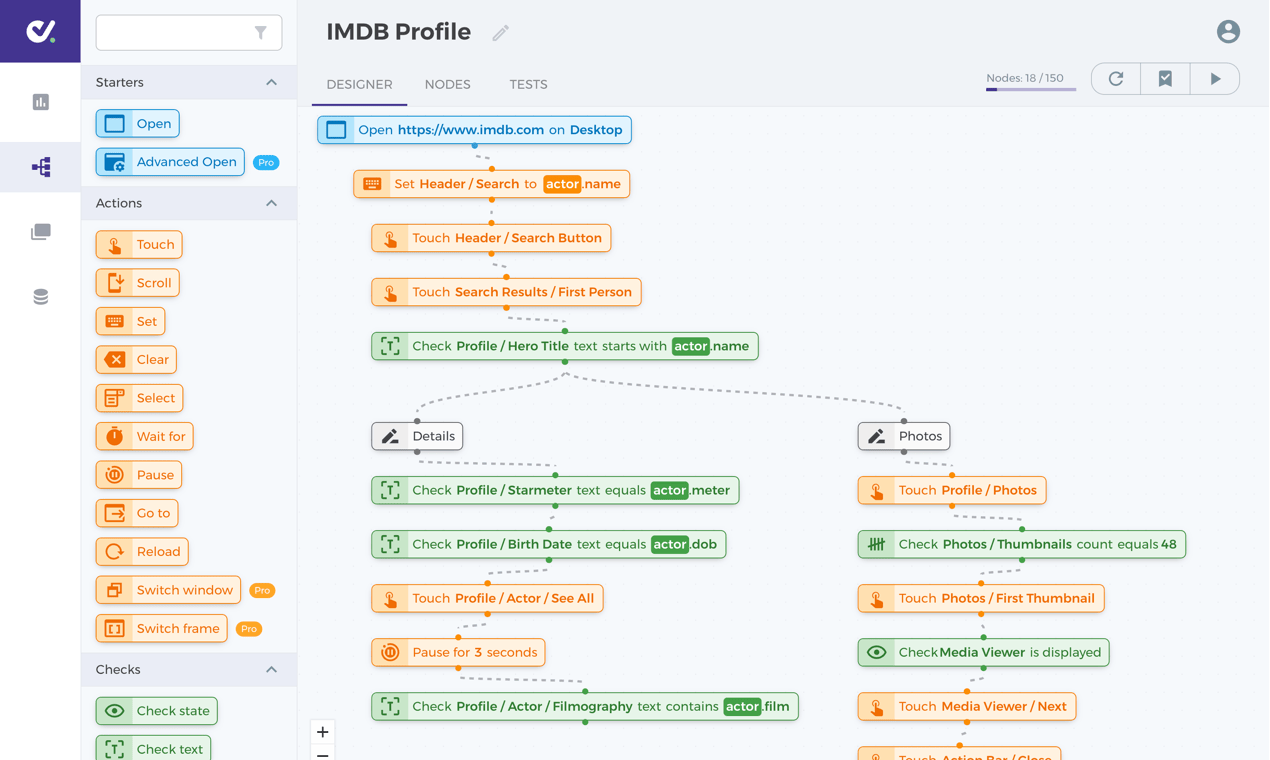This screenshot has width=1270, height=760.
Task: Select the Advanced Open starter block
Action: click(170, 162)
